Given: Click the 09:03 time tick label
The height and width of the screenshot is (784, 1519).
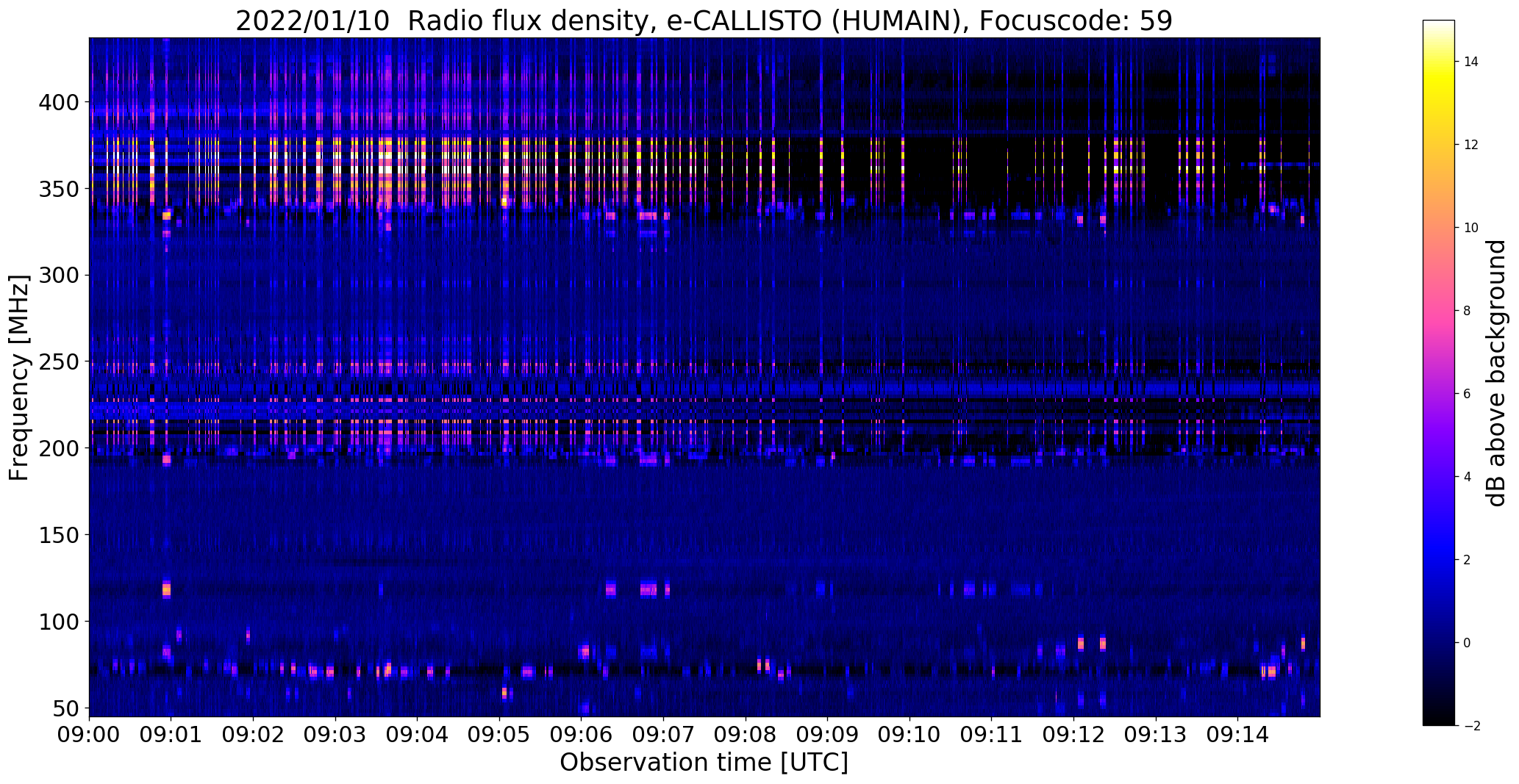Looking at the screenshot, I should 335,735.
